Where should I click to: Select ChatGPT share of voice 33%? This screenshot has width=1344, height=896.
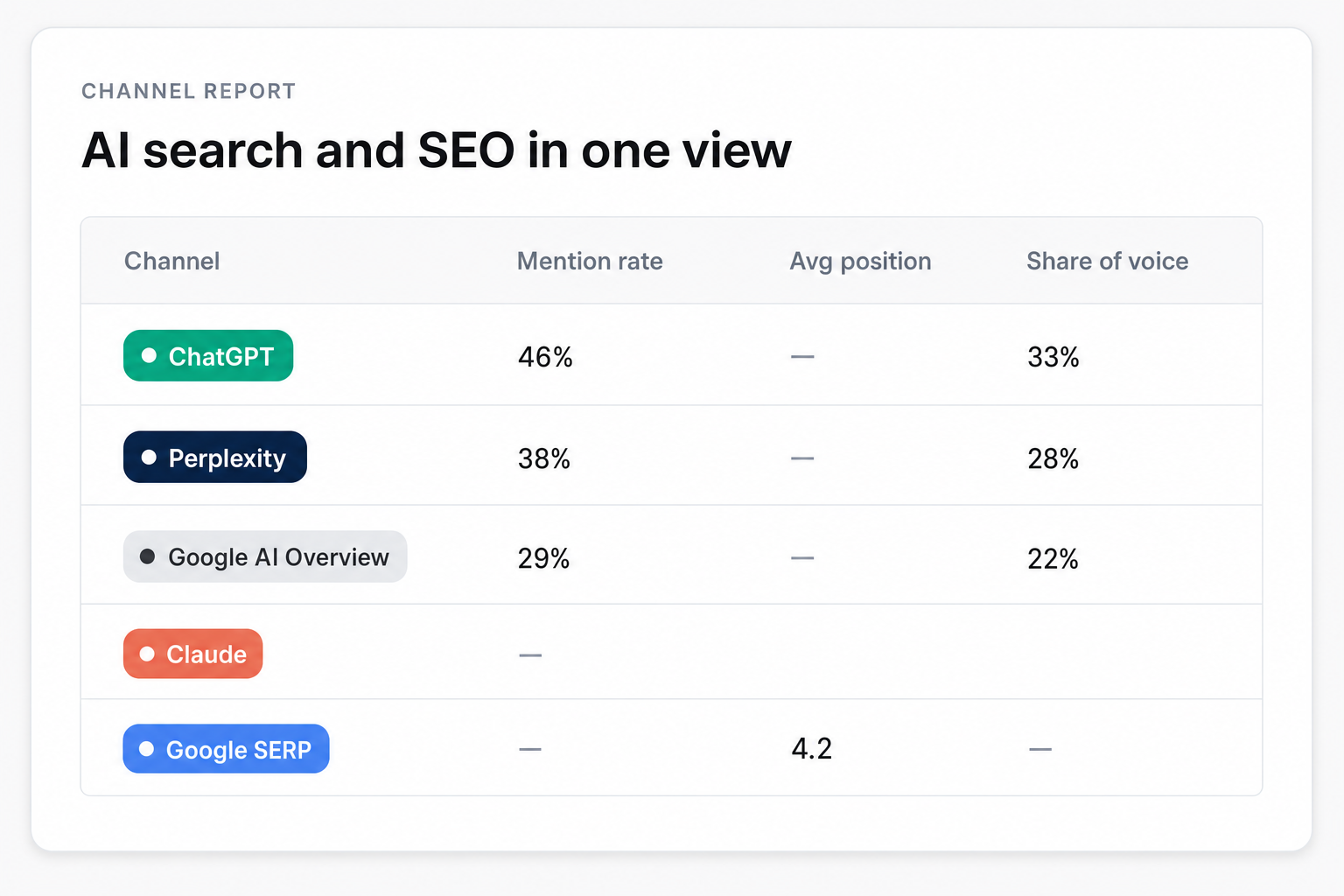1053,357
